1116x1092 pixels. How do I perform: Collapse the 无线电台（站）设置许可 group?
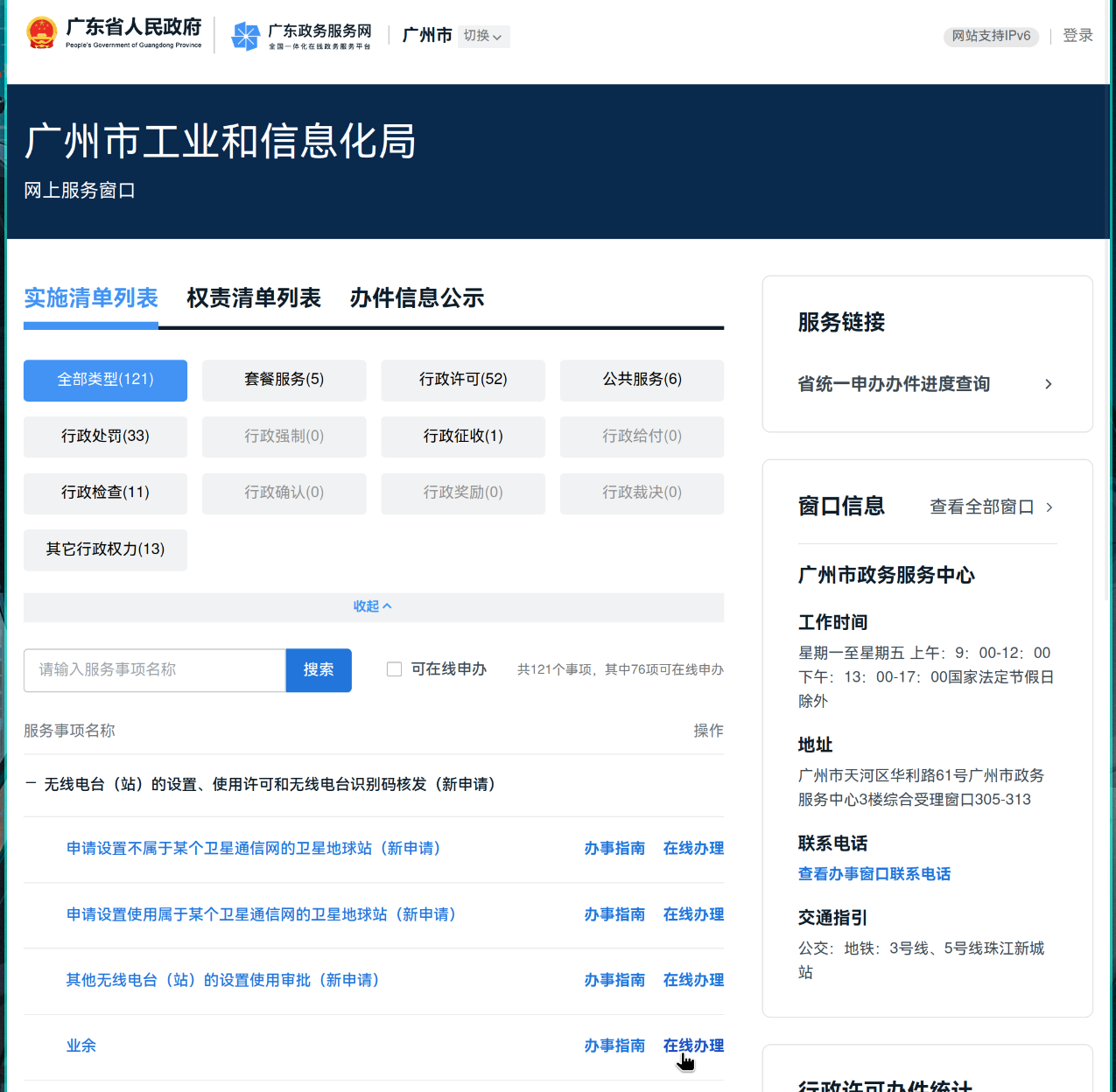(x=29, y=784)
